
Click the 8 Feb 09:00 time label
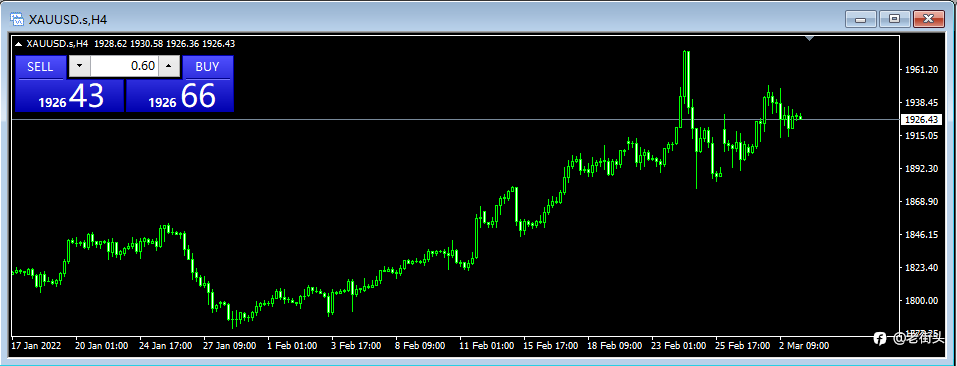(421, 346)
